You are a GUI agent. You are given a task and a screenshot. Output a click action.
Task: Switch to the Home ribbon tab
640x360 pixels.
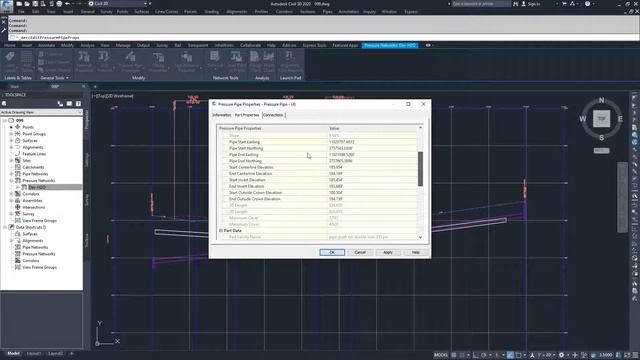(x=9, y=45)
